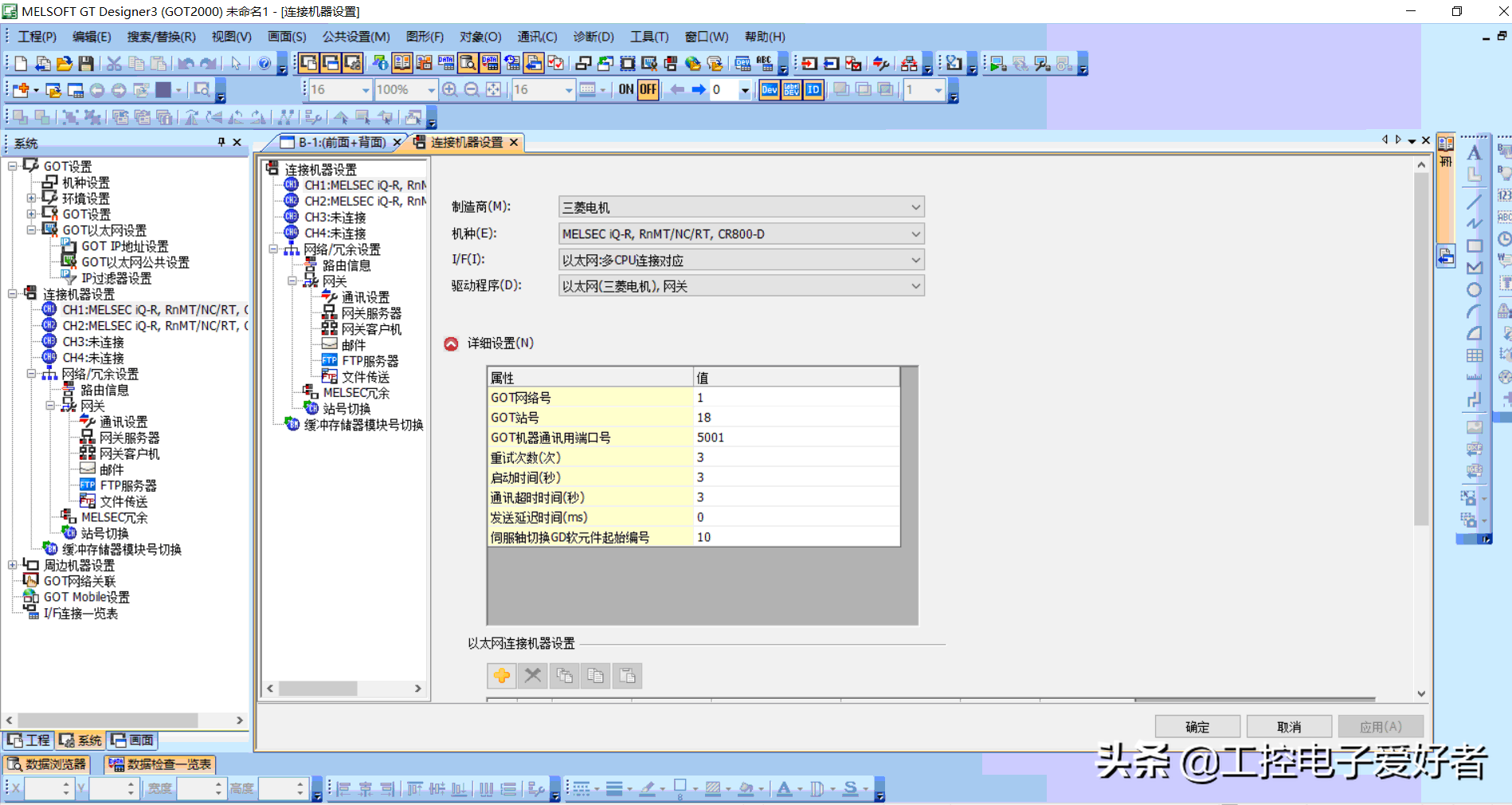Click the 确定 button
This screenshot has width=1512, height=805.
pyautogui.click(x=1197, y=726)
